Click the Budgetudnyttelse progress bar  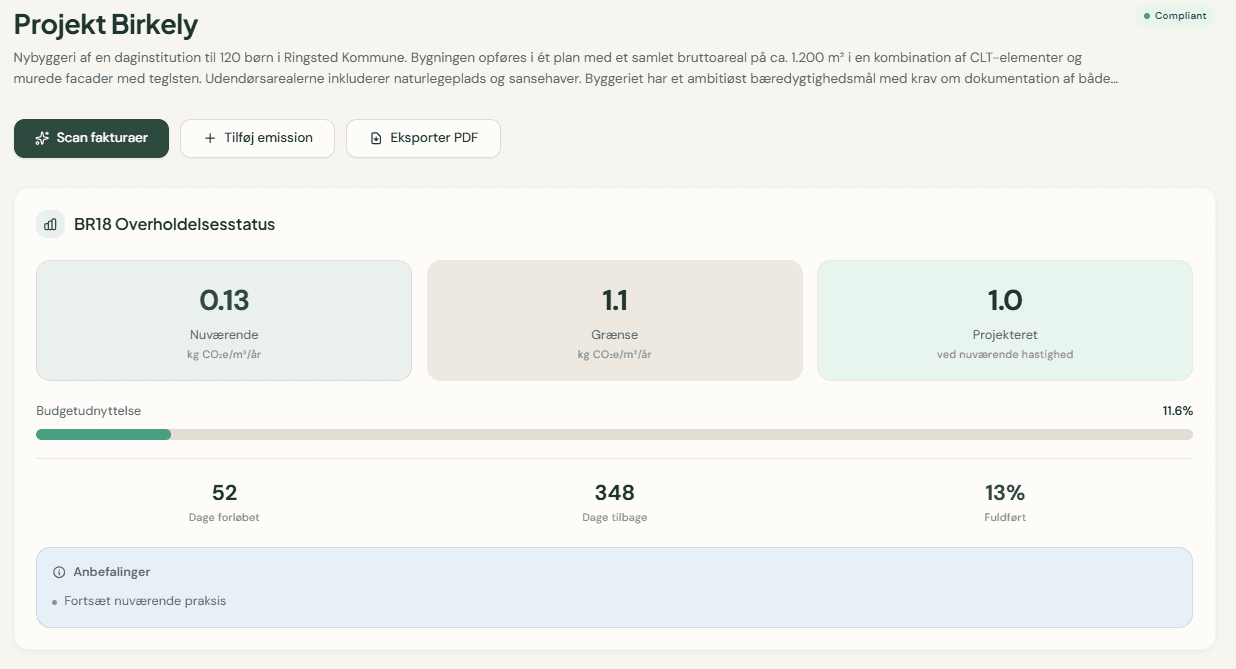point(614,434)
